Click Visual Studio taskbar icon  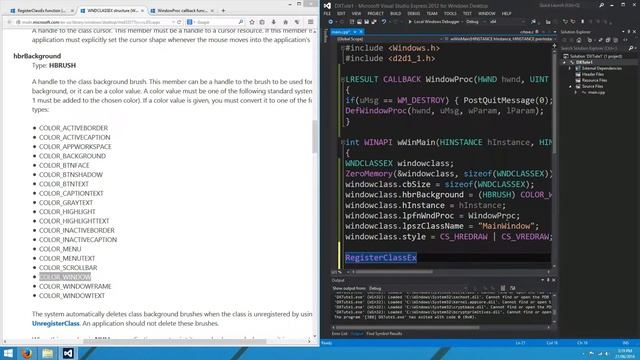(68, 353)
